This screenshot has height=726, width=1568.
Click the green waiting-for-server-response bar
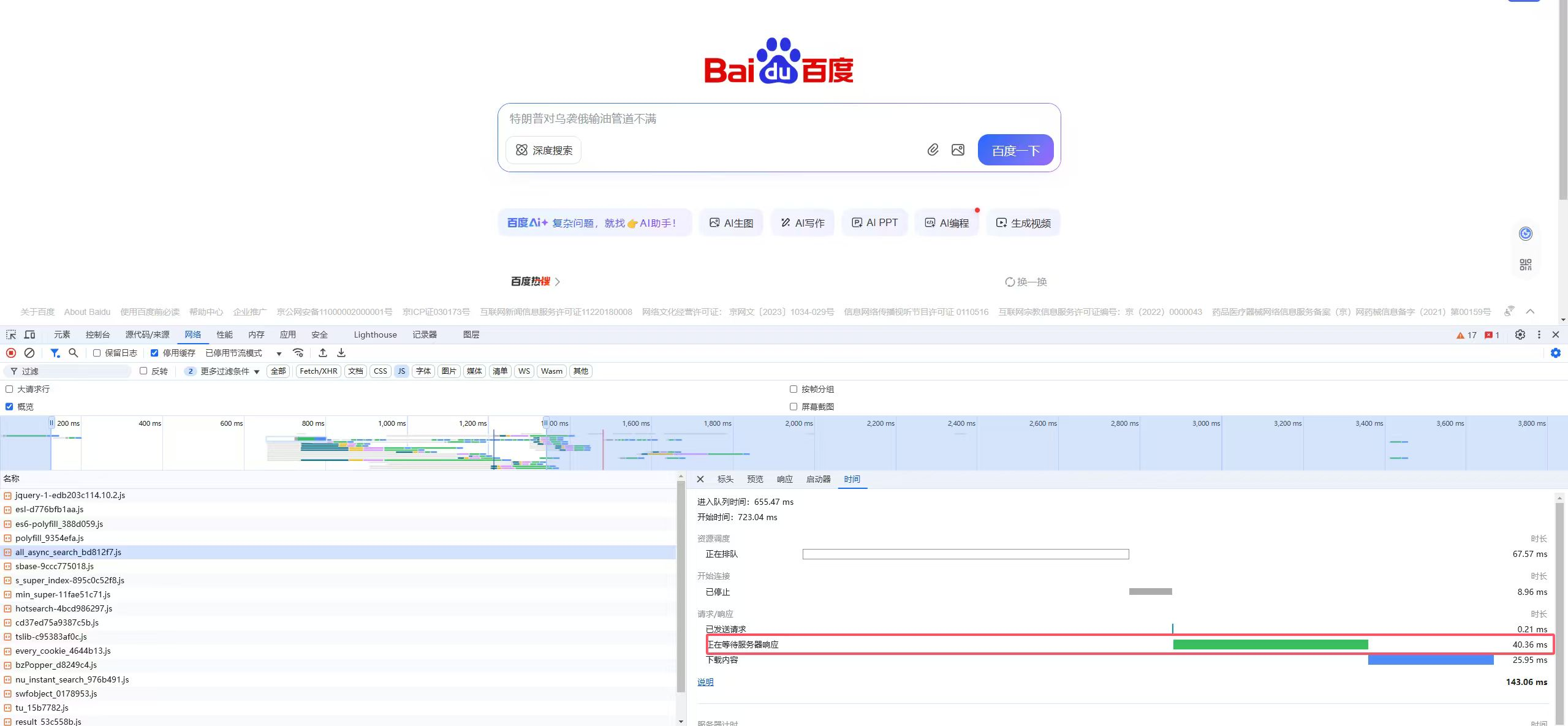(x=1270, y=645)
